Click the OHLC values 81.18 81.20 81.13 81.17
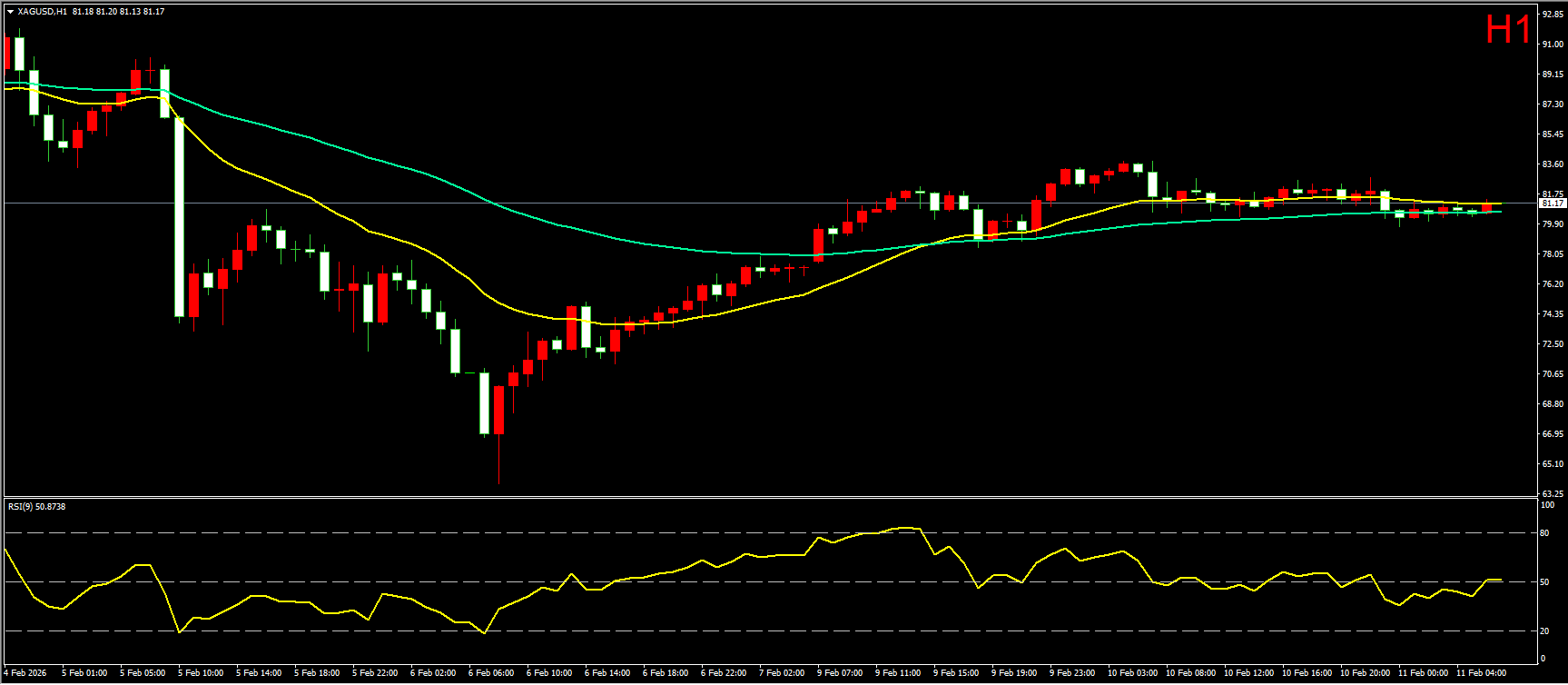The height and width of the screenshot is (685, 1568). click(x=118, y=12)
